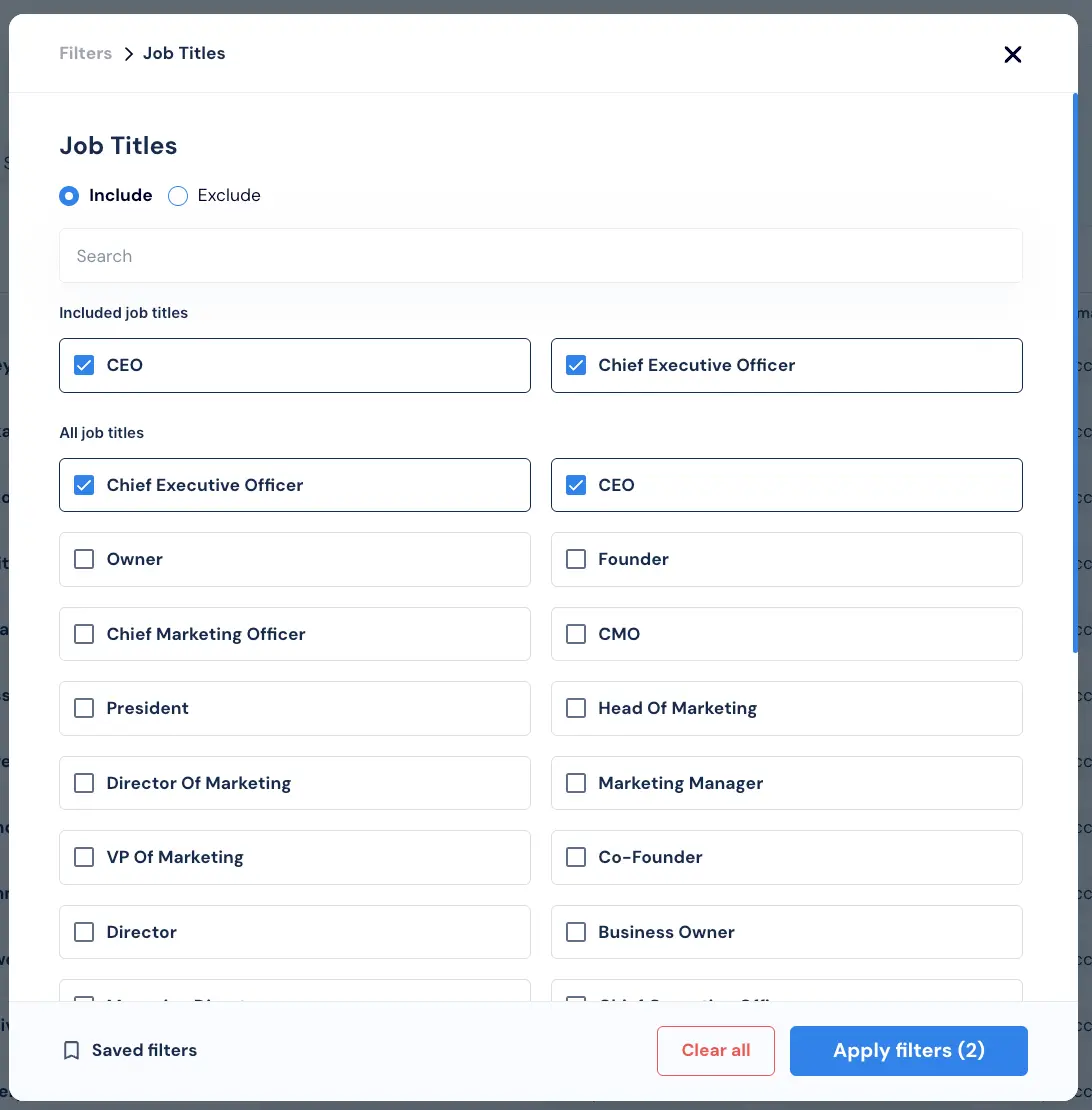Screen dimensions: 1092x1110
Task: Uncheck Chief Executive Officer under Included job titles
Action: pos(576,365)
